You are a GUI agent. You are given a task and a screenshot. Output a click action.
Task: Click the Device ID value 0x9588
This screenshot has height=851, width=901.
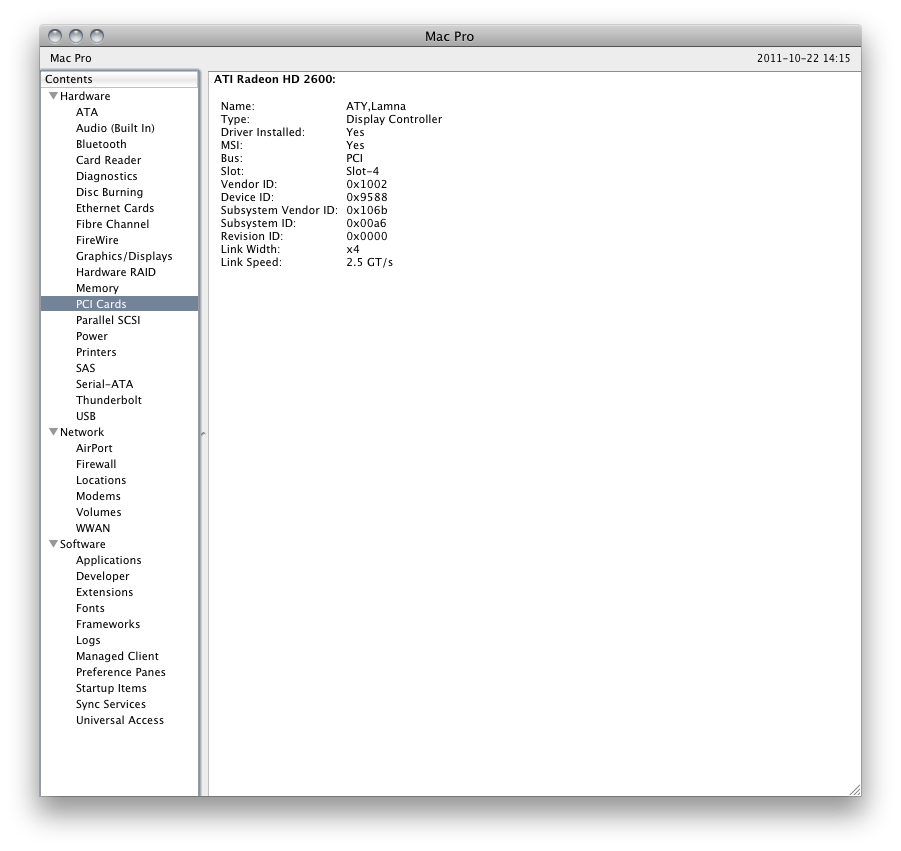coord(367,197)
